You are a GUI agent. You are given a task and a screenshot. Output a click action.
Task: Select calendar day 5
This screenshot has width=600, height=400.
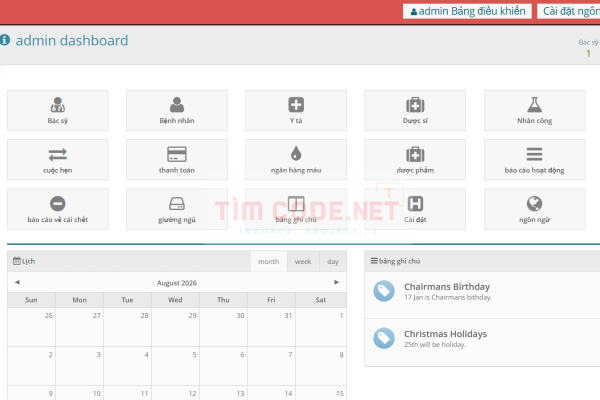point(175,366)
